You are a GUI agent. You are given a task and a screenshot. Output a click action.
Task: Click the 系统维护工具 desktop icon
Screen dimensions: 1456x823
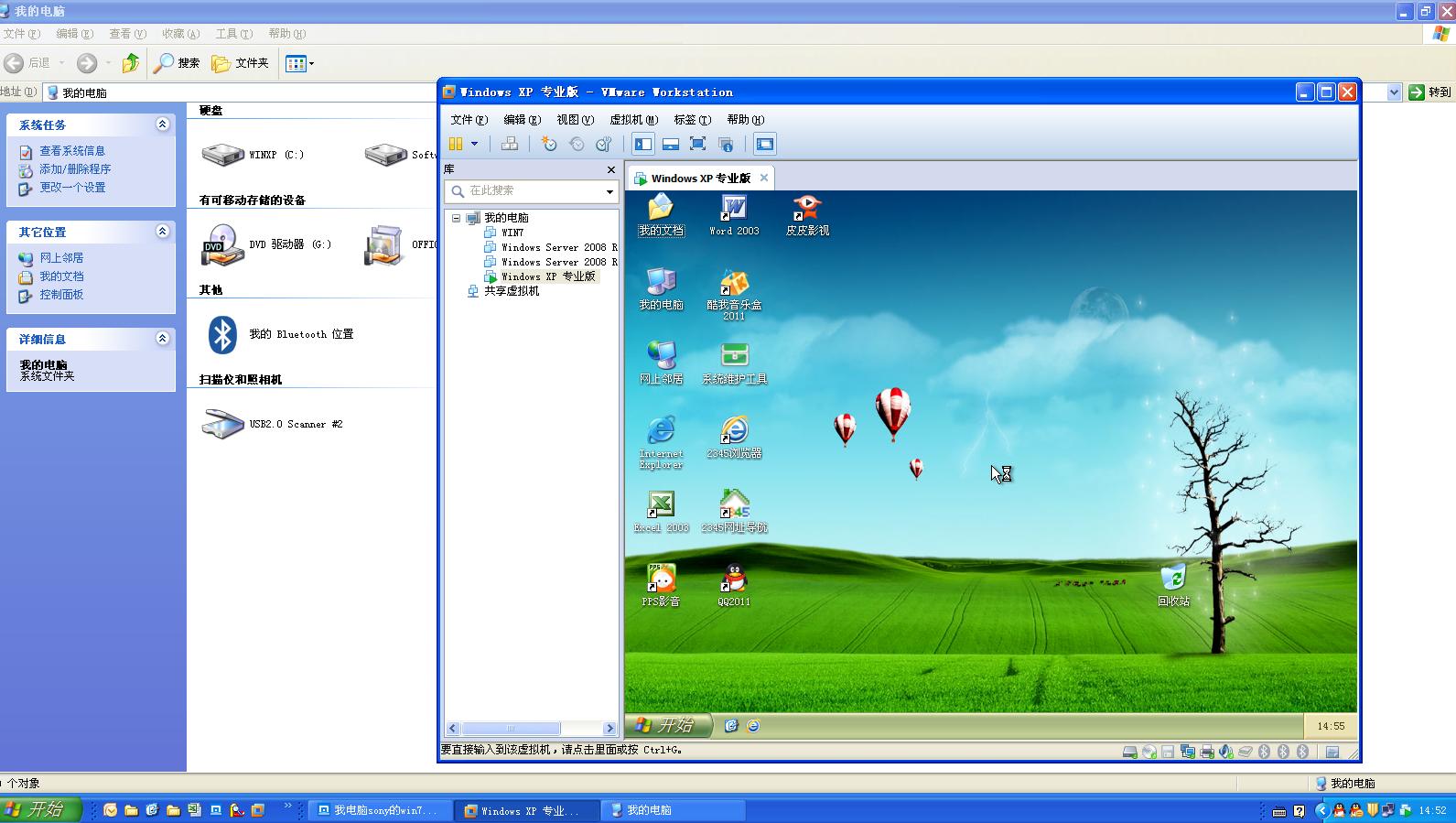(734, 364)
